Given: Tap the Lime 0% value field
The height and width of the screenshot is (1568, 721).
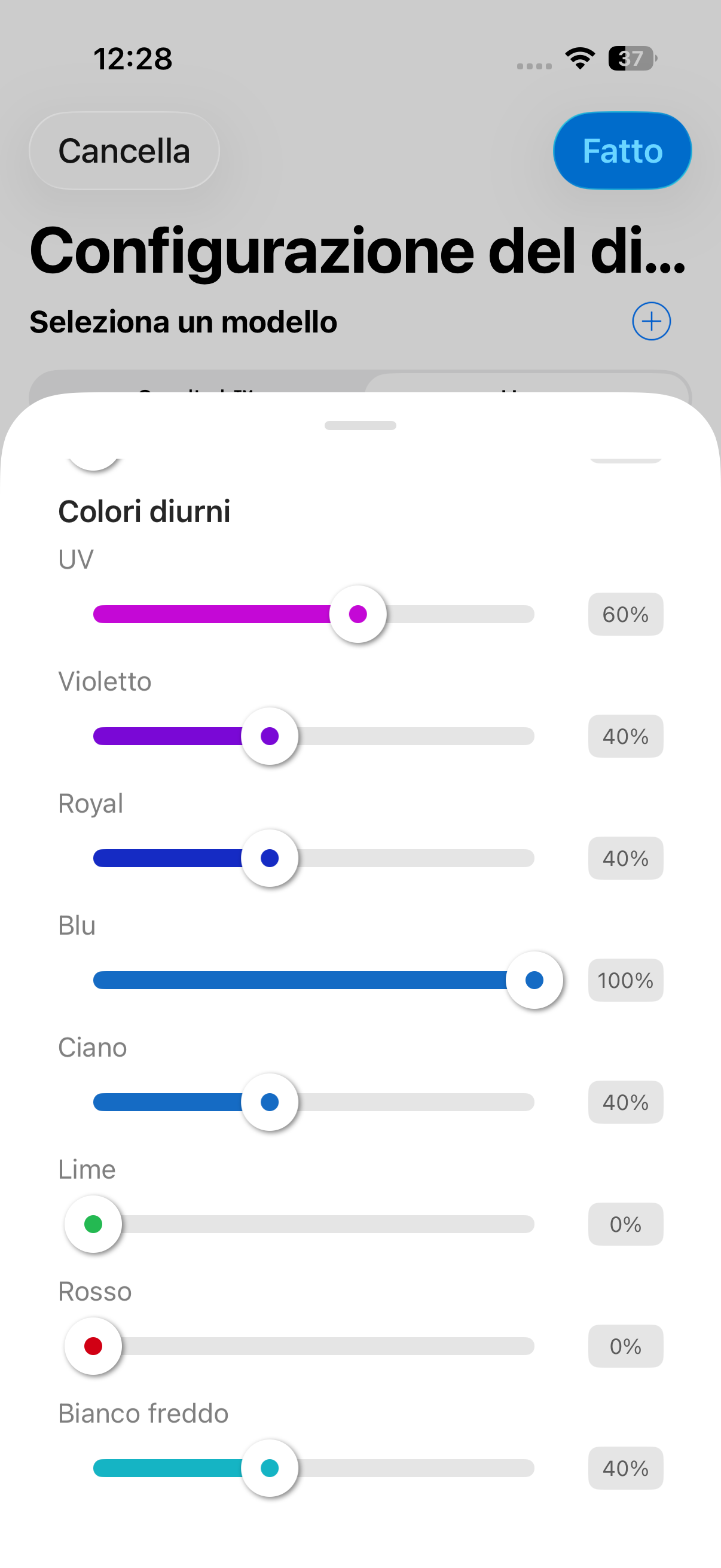Looking at the screenshot, I should 625,1224.
